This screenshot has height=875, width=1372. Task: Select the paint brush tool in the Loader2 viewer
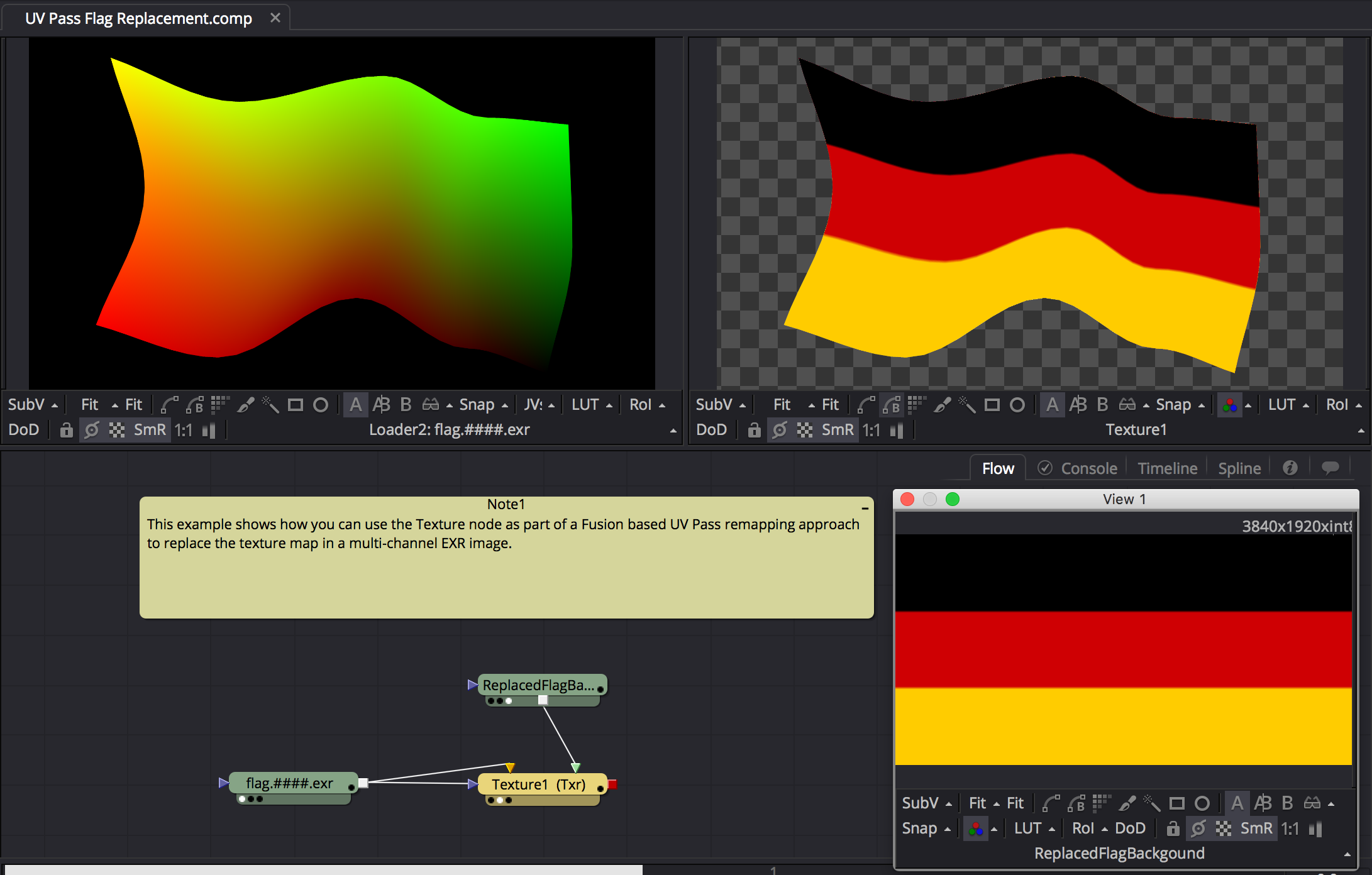[x=246, y=405]
